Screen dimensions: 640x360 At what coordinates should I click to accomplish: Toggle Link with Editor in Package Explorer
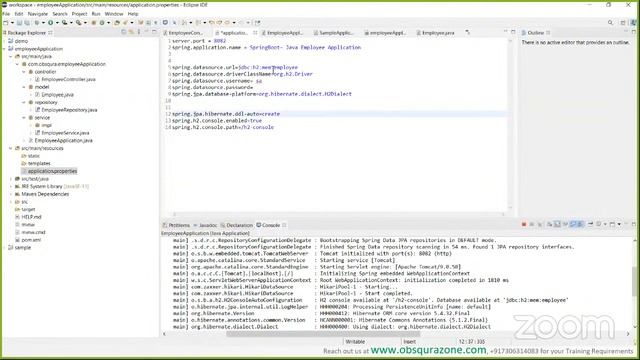(131, 32)
